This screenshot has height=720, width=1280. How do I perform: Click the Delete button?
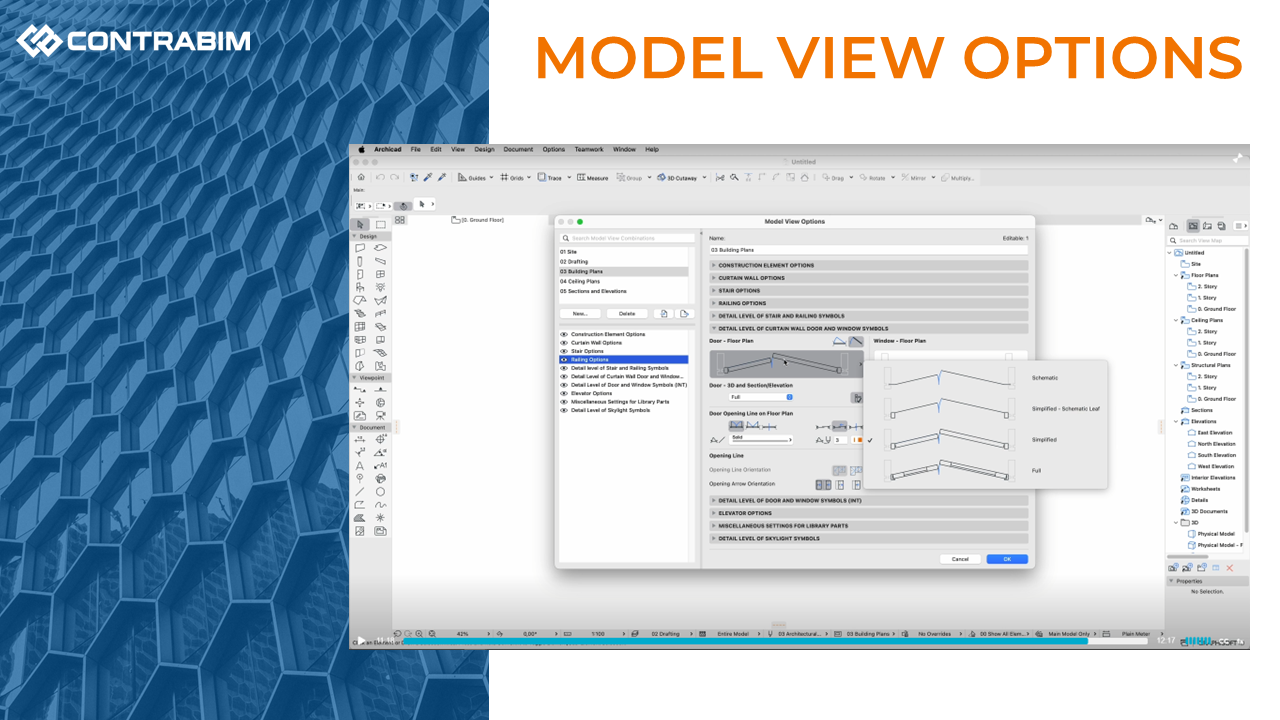(627, 313)
